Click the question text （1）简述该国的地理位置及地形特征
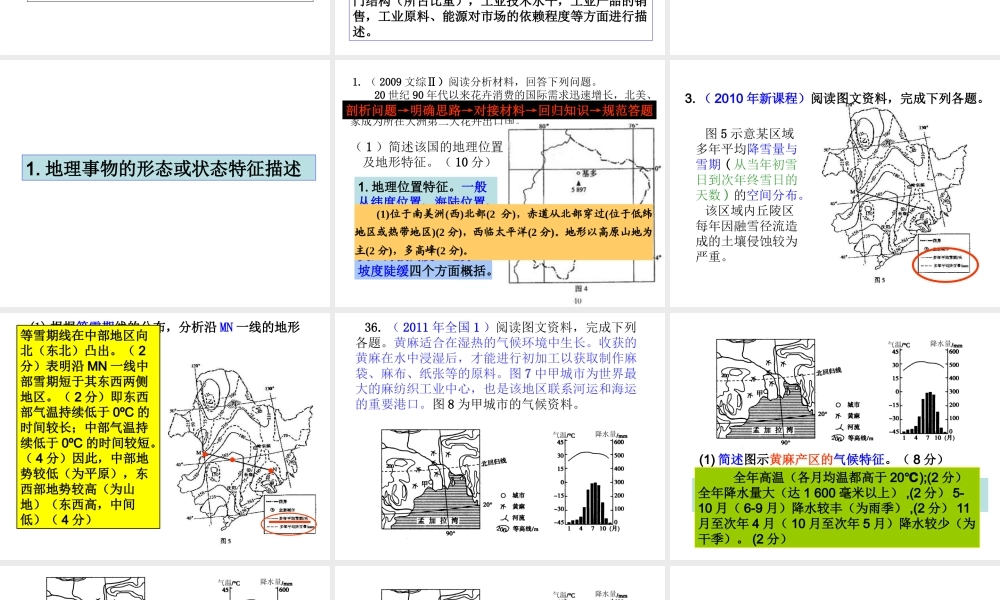Screen dimensions: 1000x600 [429, 154]
